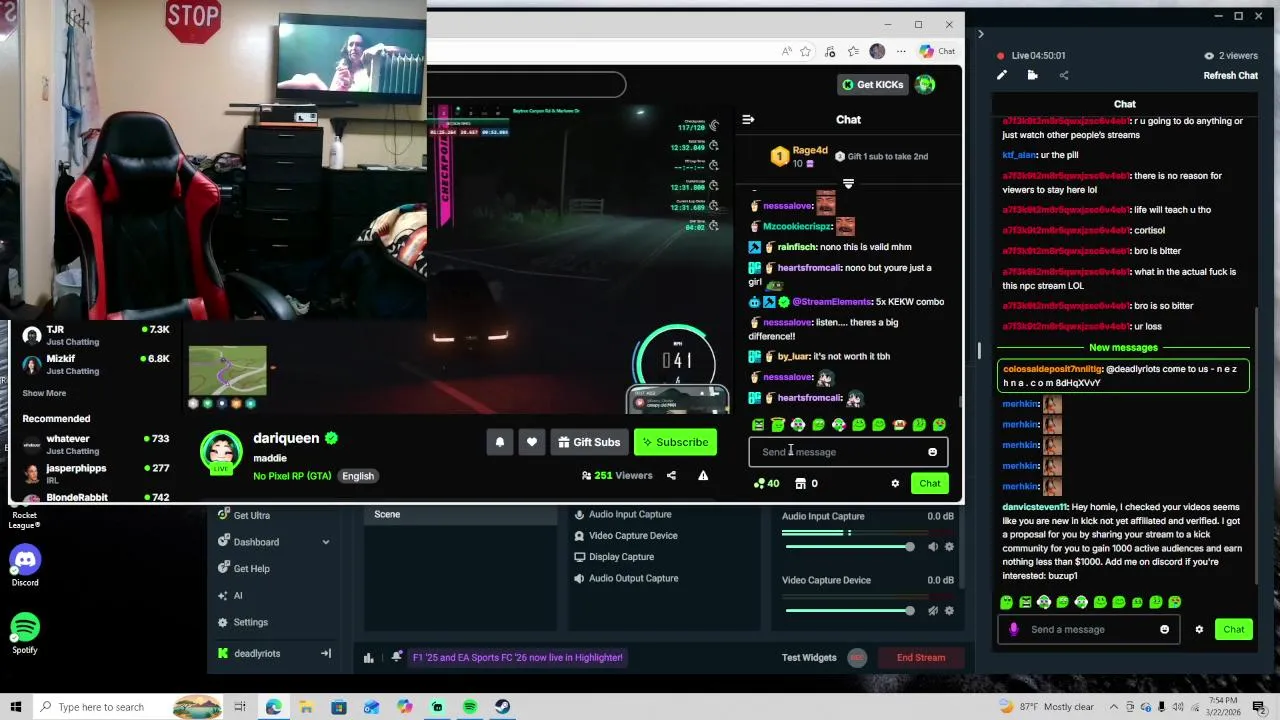The width and height of the screenshot is (1280, 720).
Task: Open settings gear for Audio Input Capture mixer
Action: coord(949,547)
